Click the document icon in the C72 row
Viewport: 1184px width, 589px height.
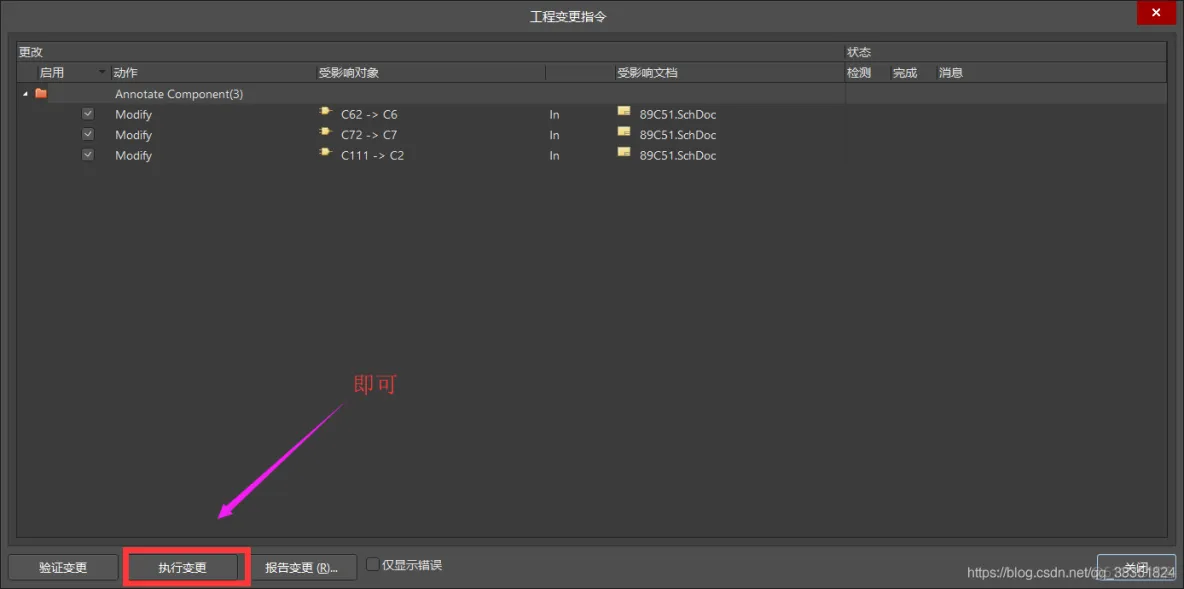coord(624,131)
